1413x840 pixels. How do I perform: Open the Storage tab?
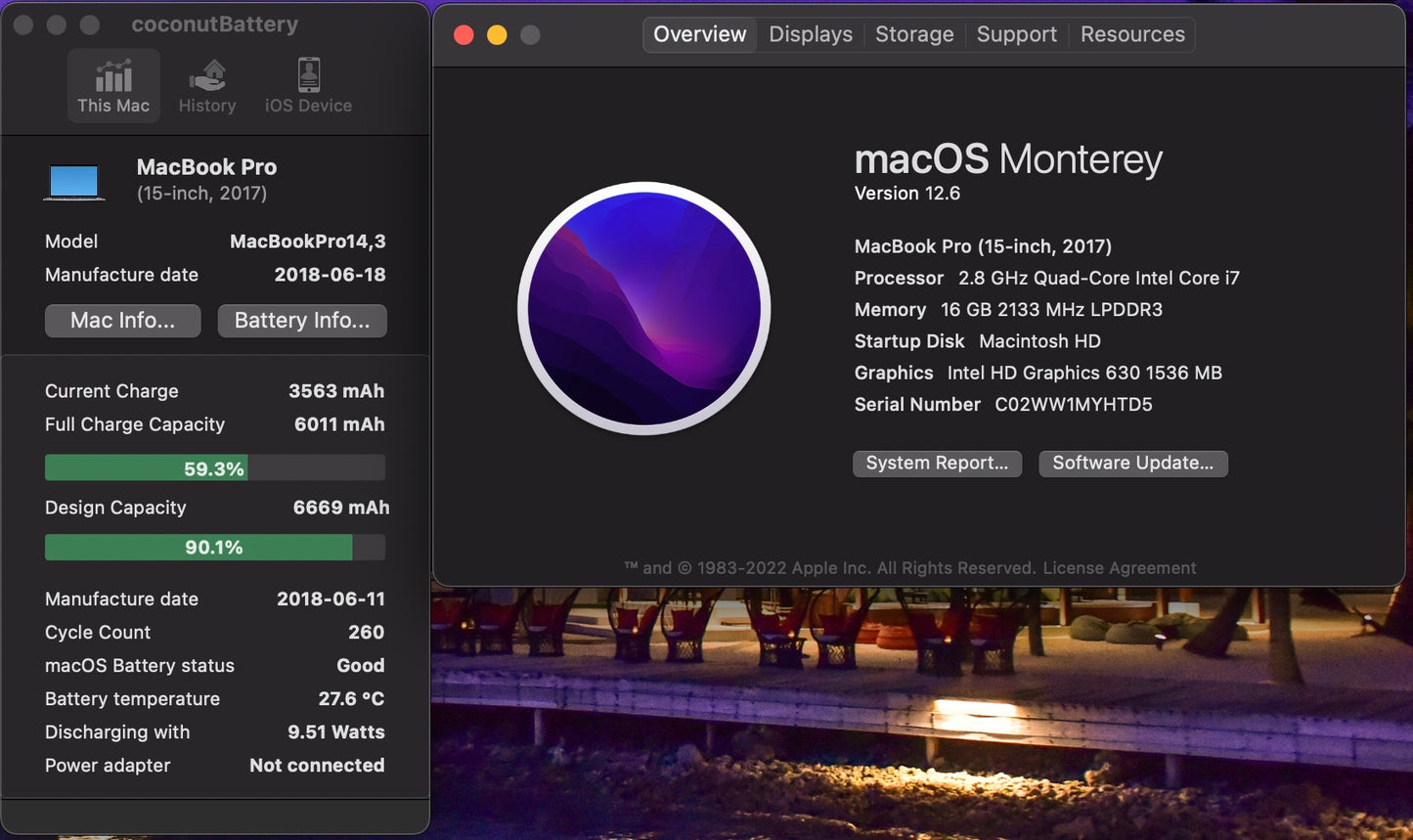(913, 34)
